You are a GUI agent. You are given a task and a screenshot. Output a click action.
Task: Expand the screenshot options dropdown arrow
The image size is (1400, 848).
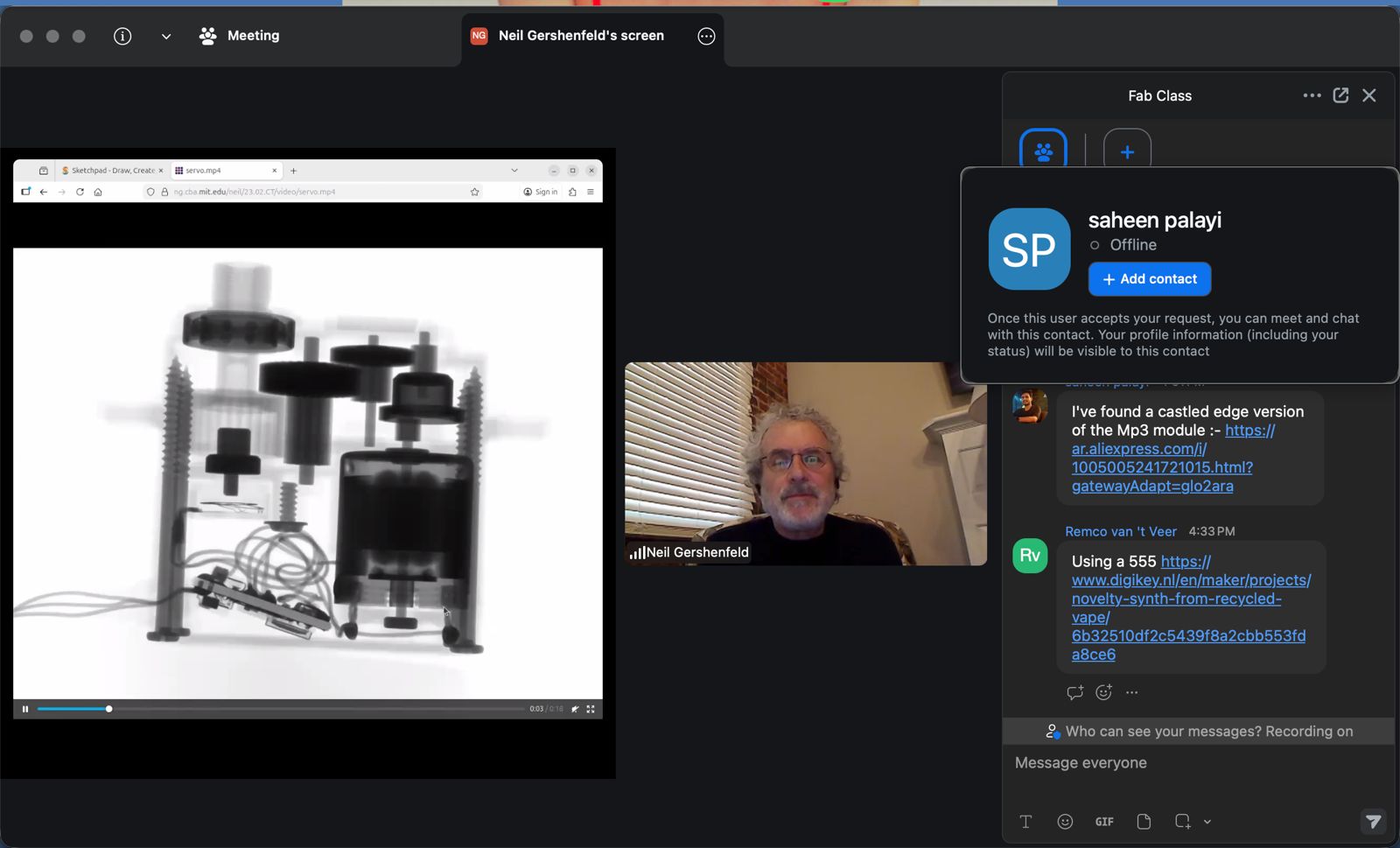click(1207, 822)
